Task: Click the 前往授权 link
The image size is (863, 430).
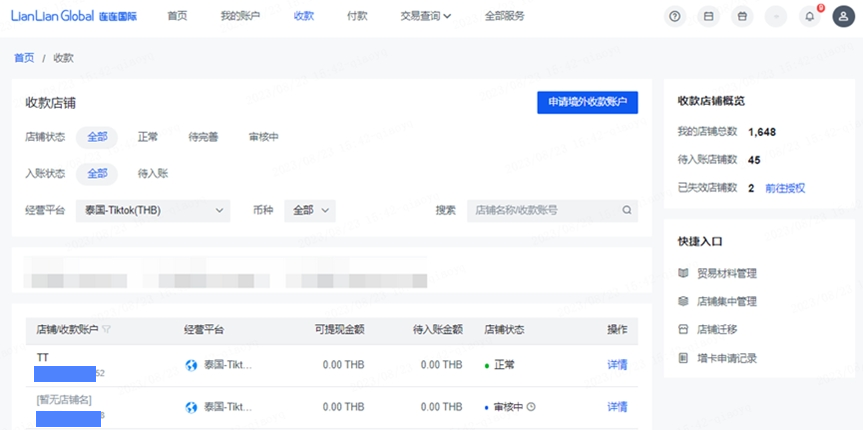Action: coord(785,188)
